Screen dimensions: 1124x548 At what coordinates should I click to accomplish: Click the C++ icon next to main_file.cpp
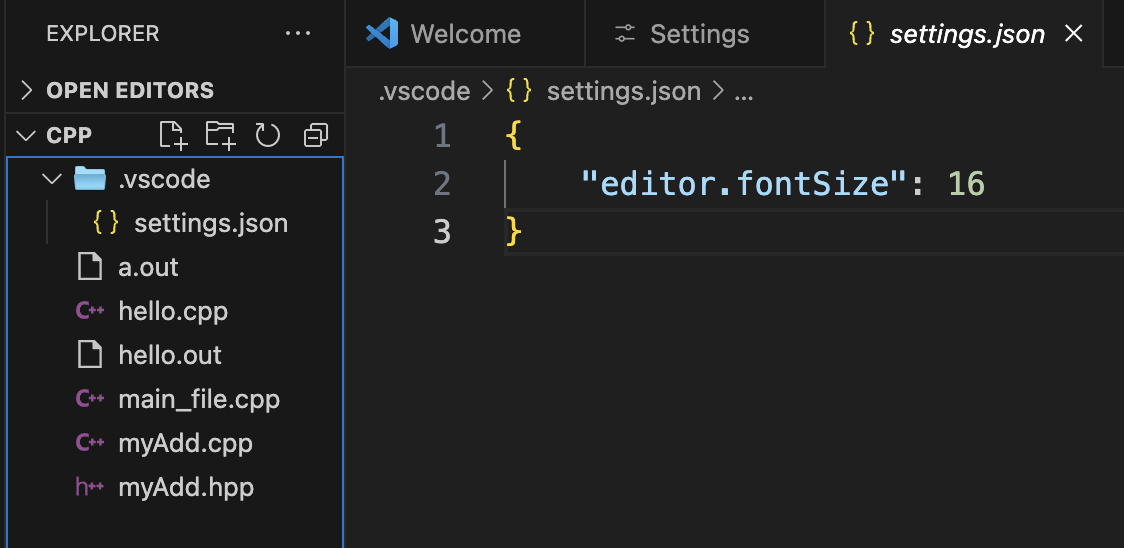pyautogui.click(x=90, y=400)
